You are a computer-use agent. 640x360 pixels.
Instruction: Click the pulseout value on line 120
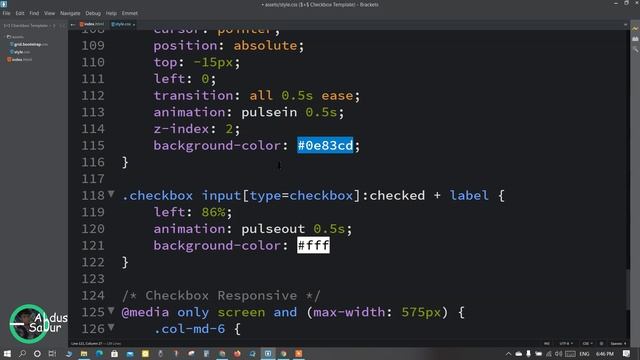(x=273, y=229)
